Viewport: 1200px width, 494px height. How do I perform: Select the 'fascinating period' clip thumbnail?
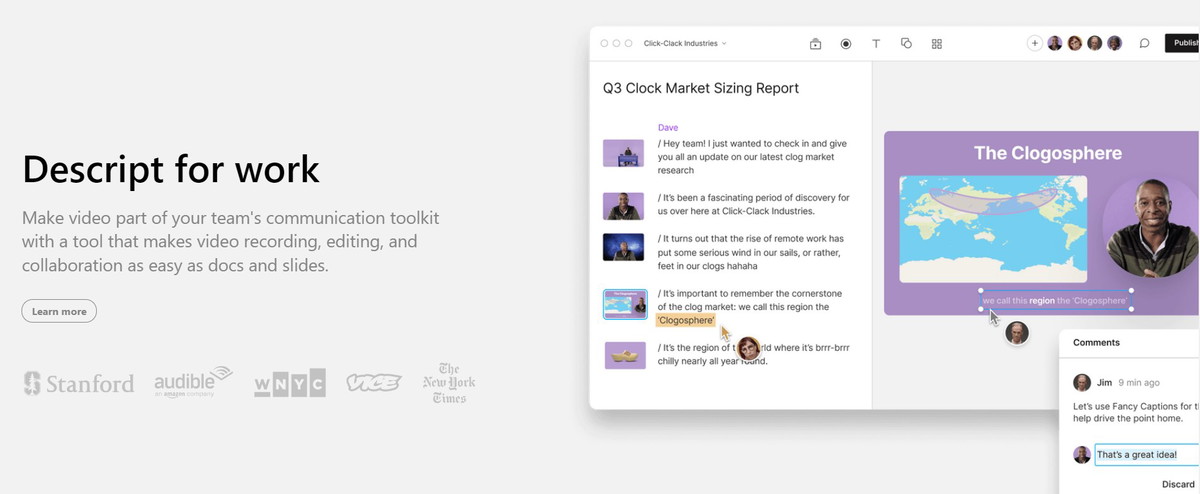[623, 206]
